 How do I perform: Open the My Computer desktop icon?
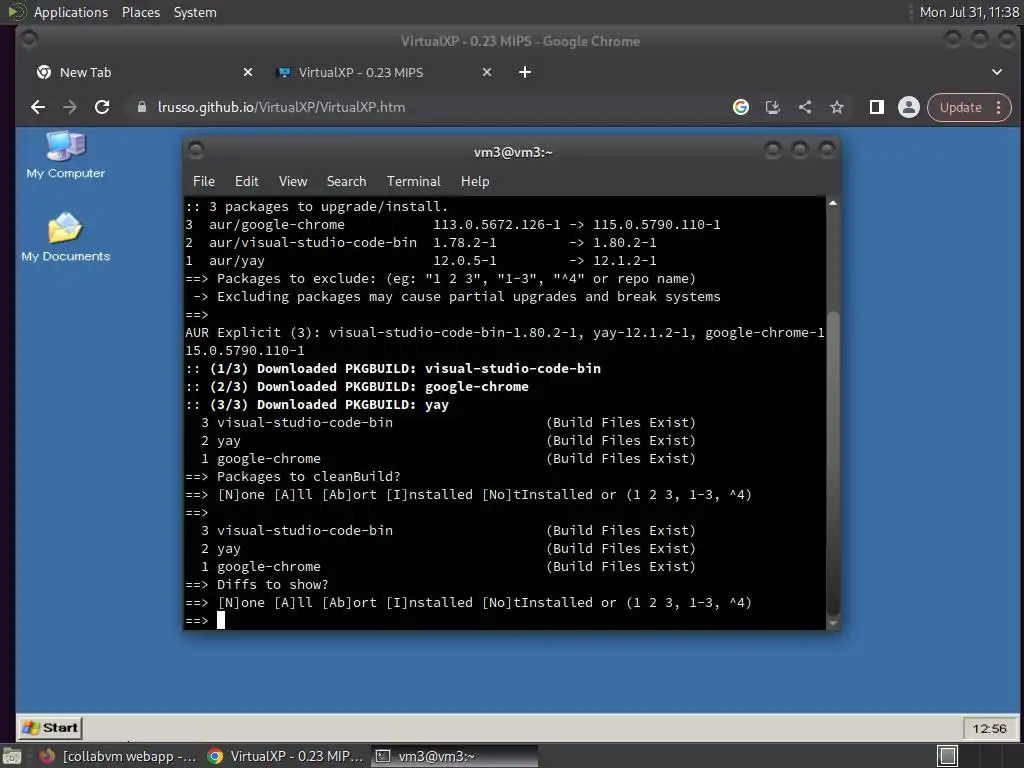click(x=65, y=155)
